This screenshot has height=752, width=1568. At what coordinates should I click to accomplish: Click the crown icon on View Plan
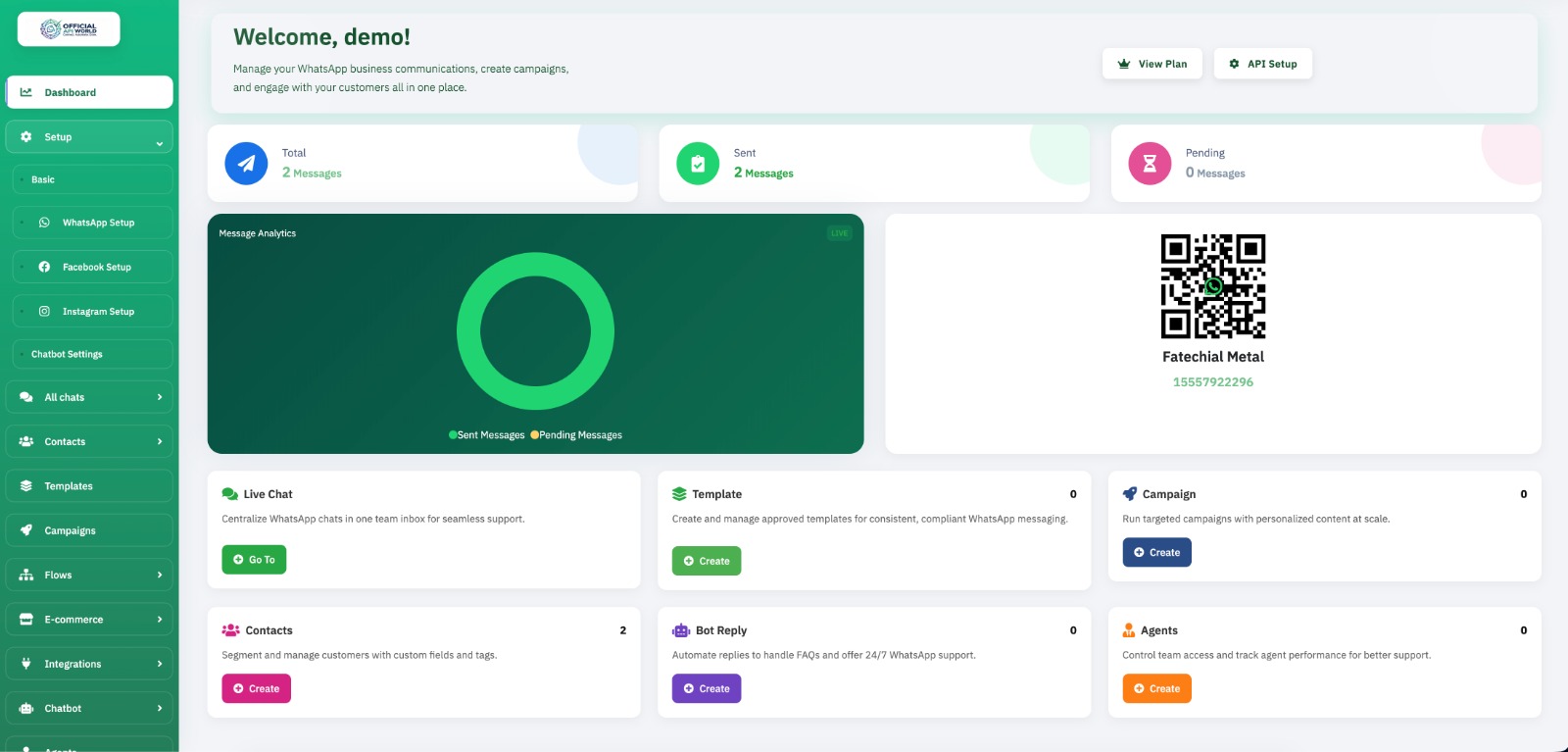1124,64
